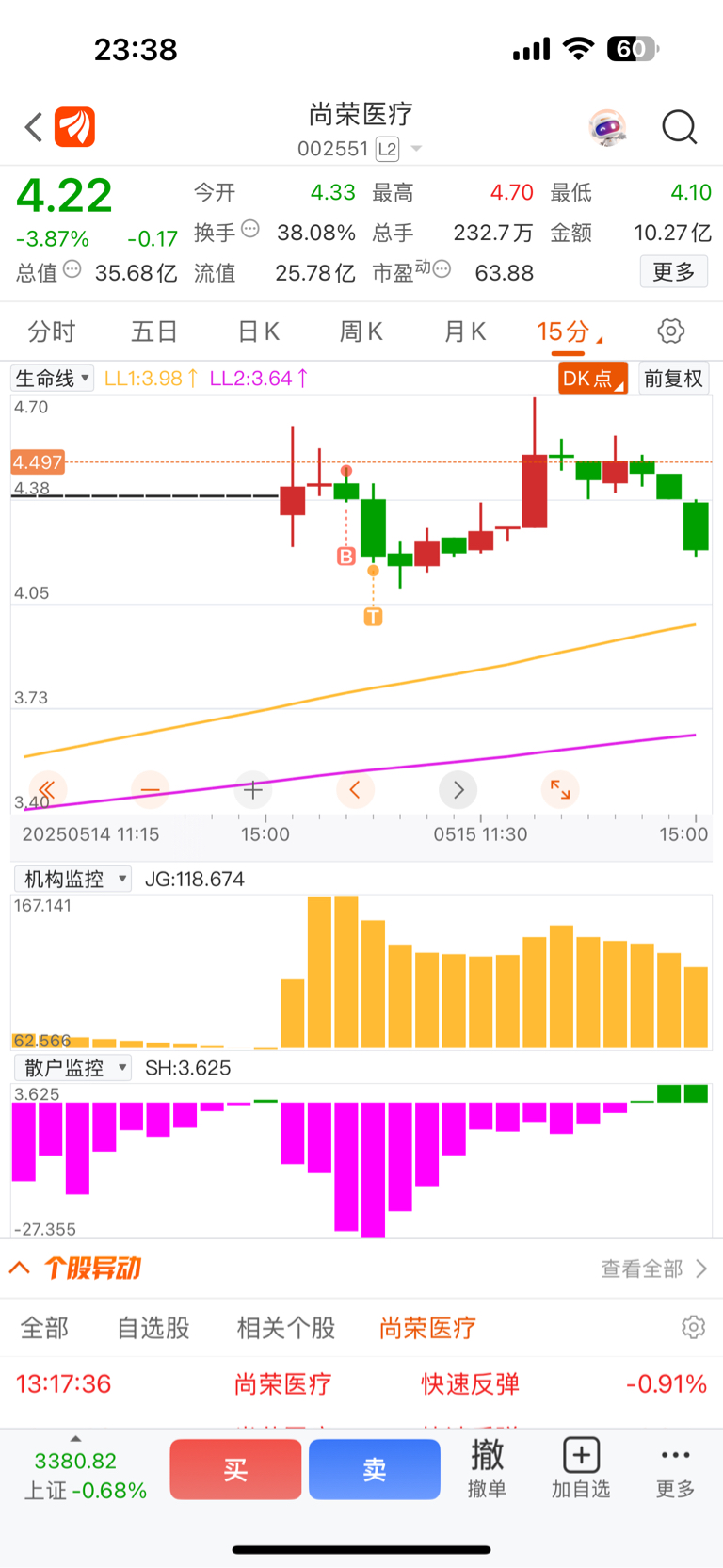Switch to 日K chart tab
The image size is (723, 1568).
(x=258, y=331)
